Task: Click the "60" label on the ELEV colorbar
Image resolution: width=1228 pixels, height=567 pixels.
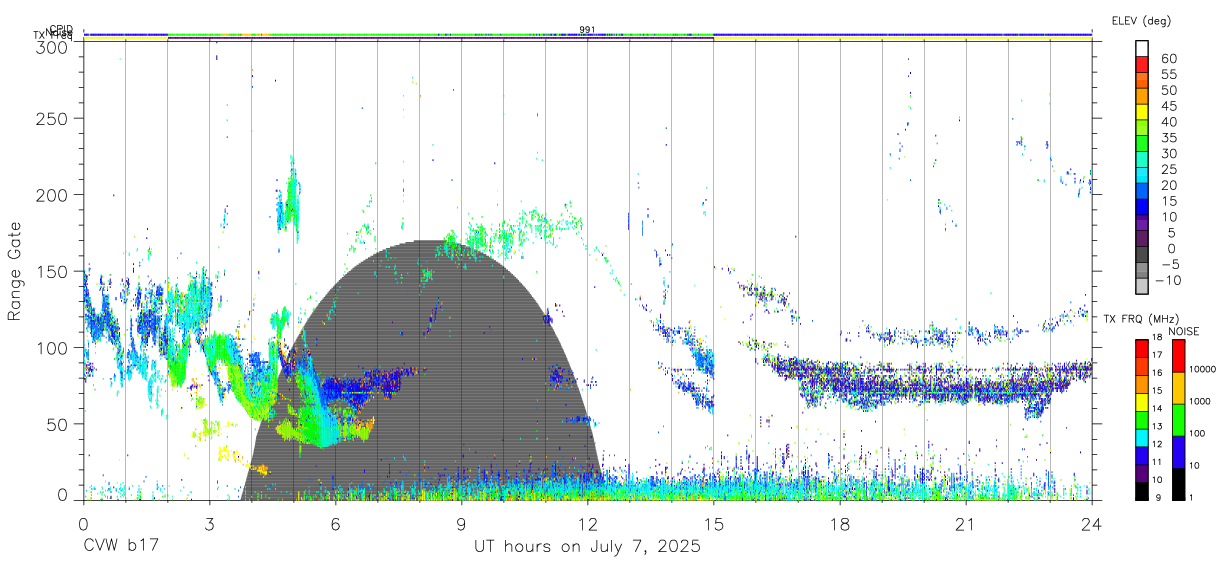Action: coord(1168,58)
